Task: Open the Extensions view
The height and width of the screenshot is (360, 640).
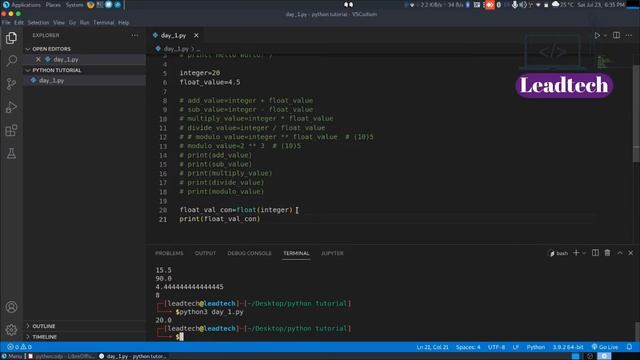Action: [x=11, y=131]
